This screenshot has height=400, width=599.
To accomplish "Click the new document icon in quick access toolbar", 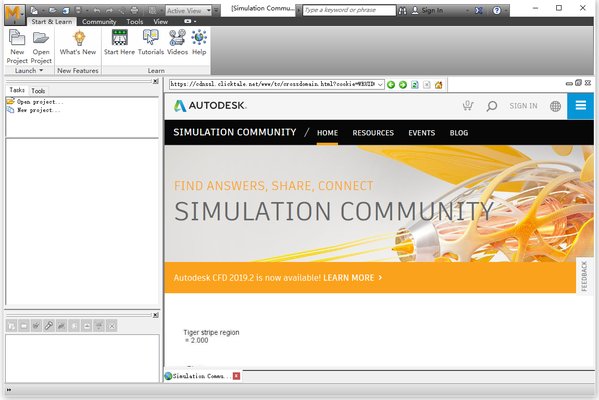I will [x=34, y=10].
